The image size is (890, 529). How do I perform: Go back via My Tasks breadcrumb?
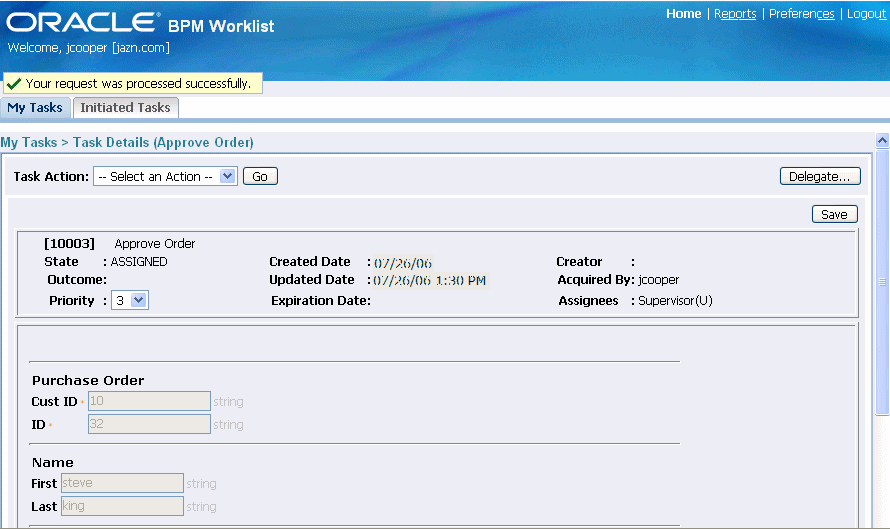tap(29, 142)
